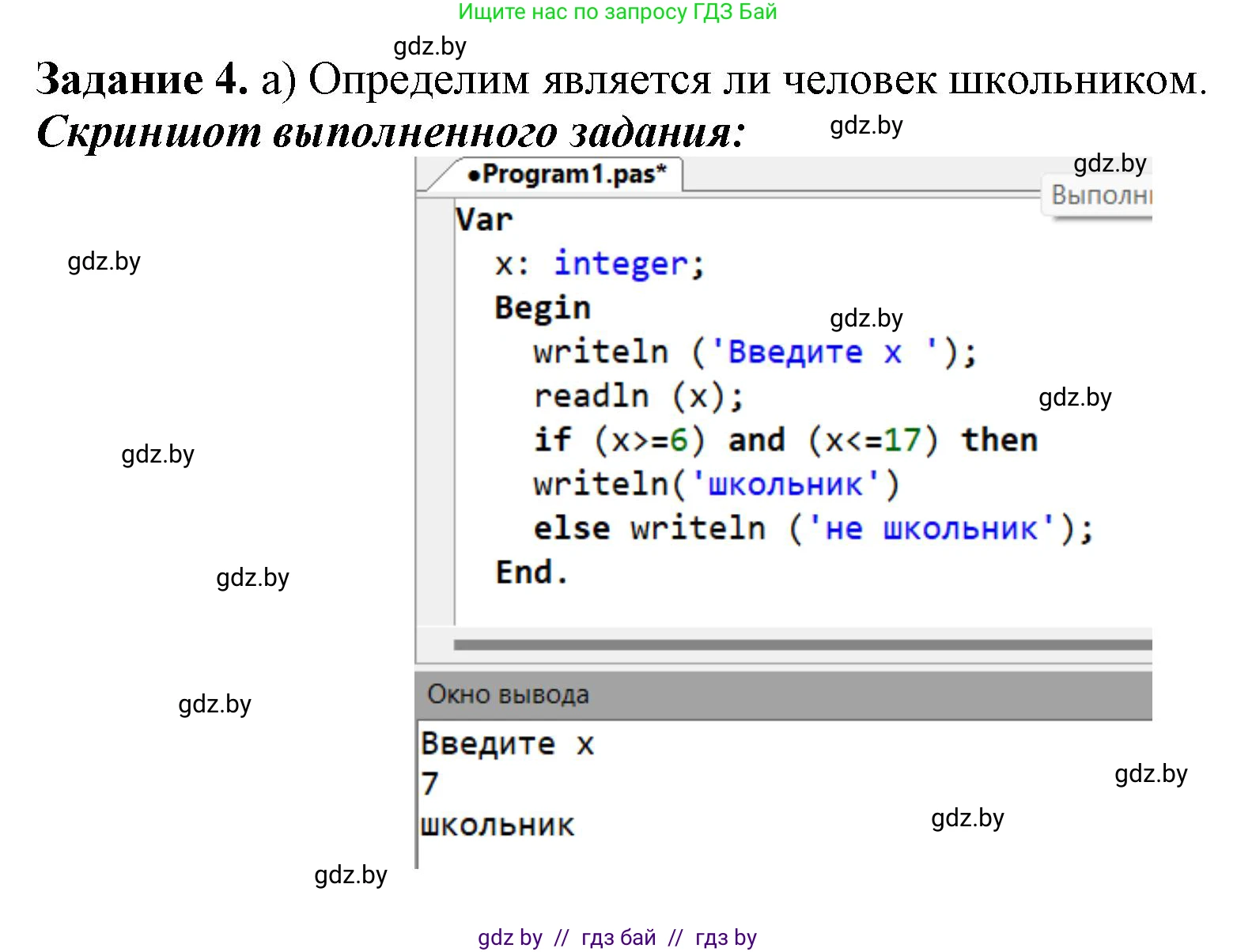Click the entered value 7 in output
1237x952 pixels.
click(x=427, y=783)
